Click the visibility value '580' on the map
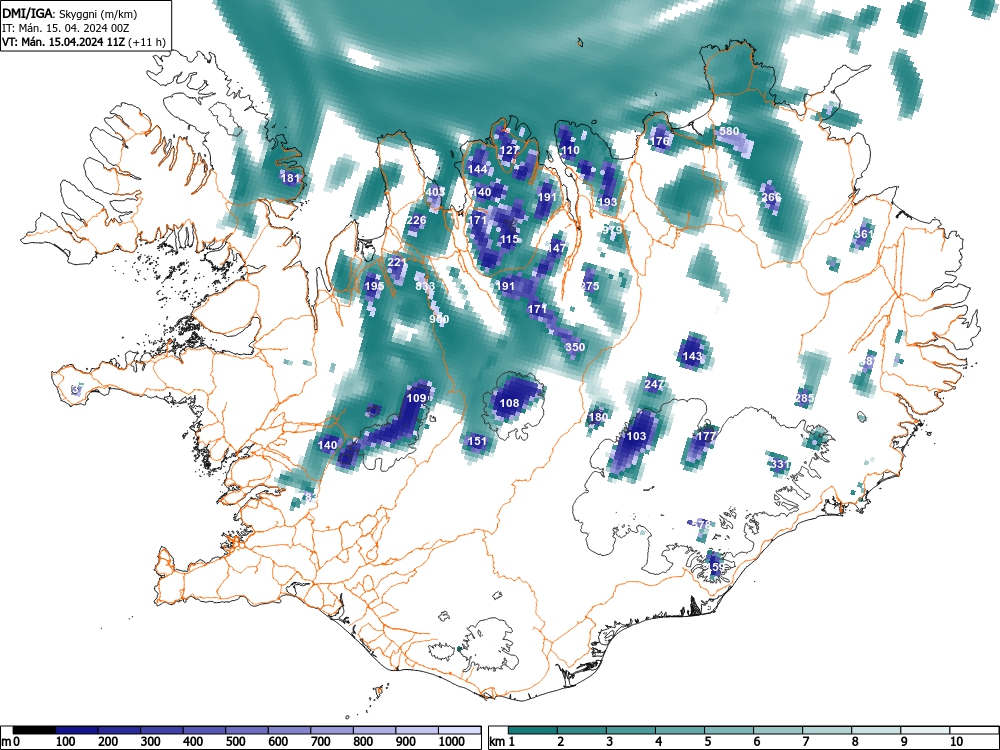This screenshot has height=750, width=1000. pyautogui.click(x=729, y=131)
